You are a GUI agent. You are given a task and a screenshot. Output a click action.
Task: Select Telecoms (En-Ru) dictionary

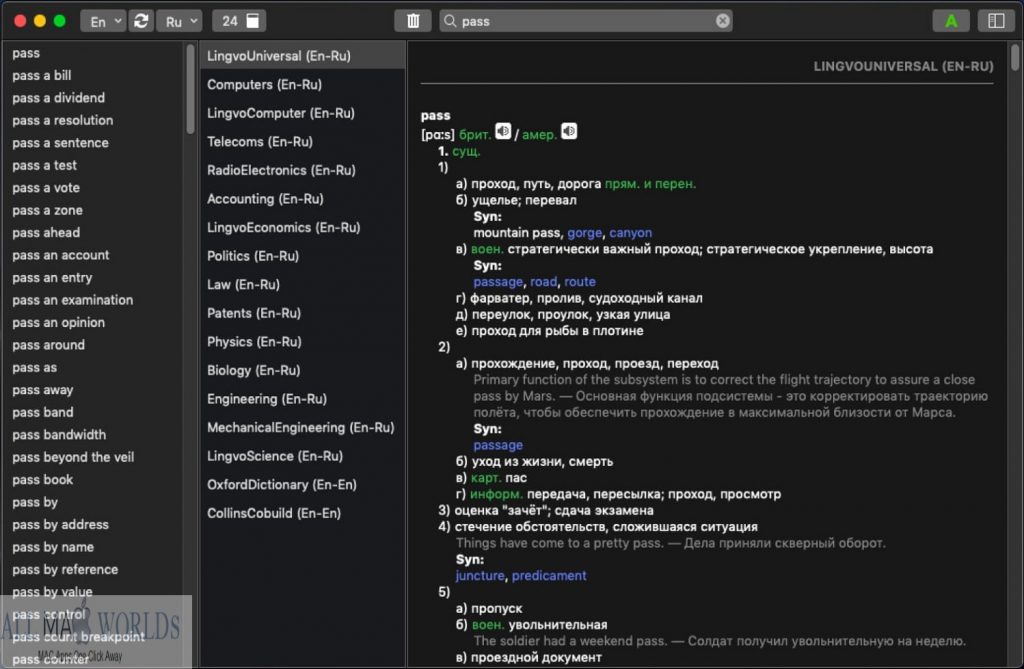click(x=302, y=141)
